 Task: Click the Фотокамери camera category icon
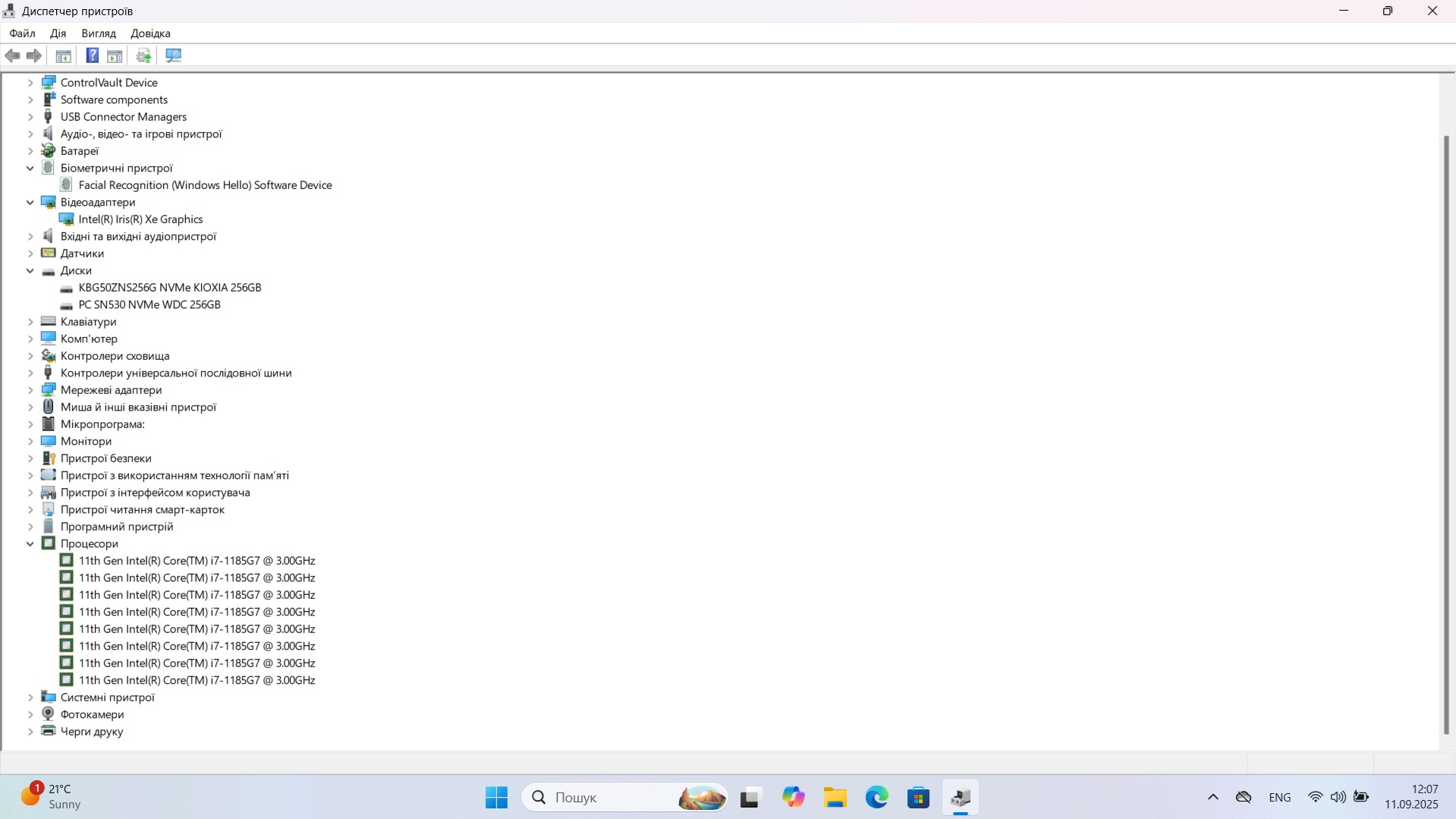[x=49, y=714]
